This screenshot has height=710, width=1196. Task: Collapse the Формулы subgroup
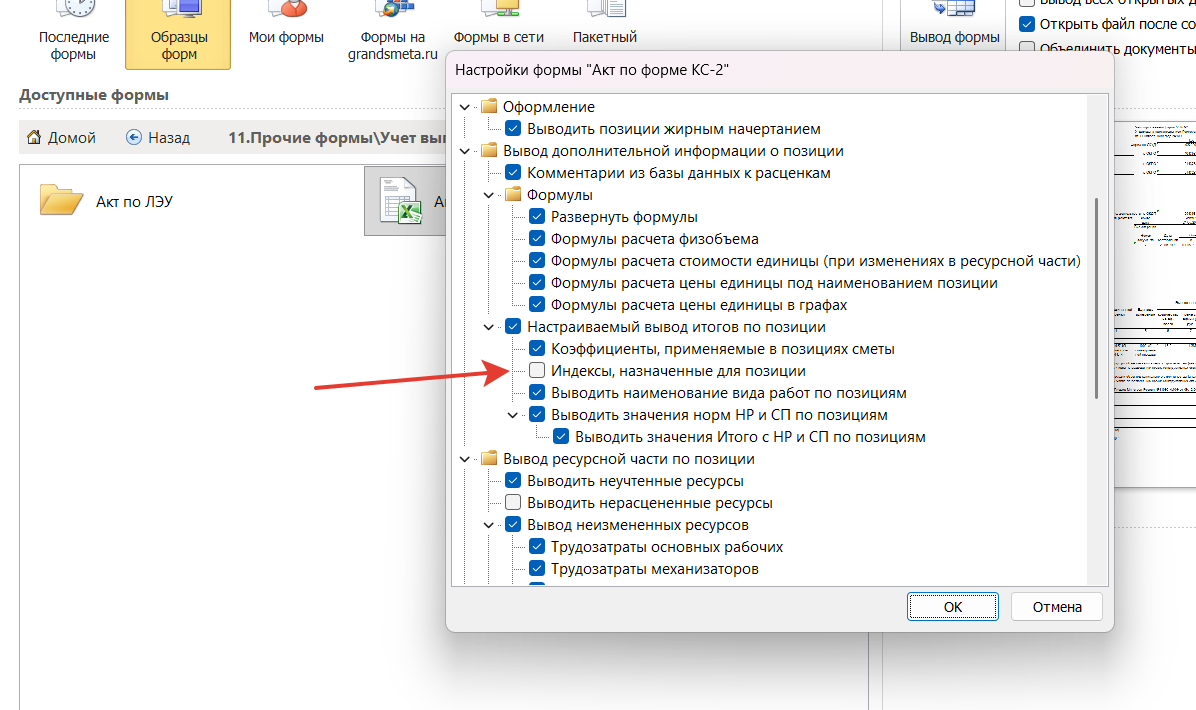tap(489, 195)
